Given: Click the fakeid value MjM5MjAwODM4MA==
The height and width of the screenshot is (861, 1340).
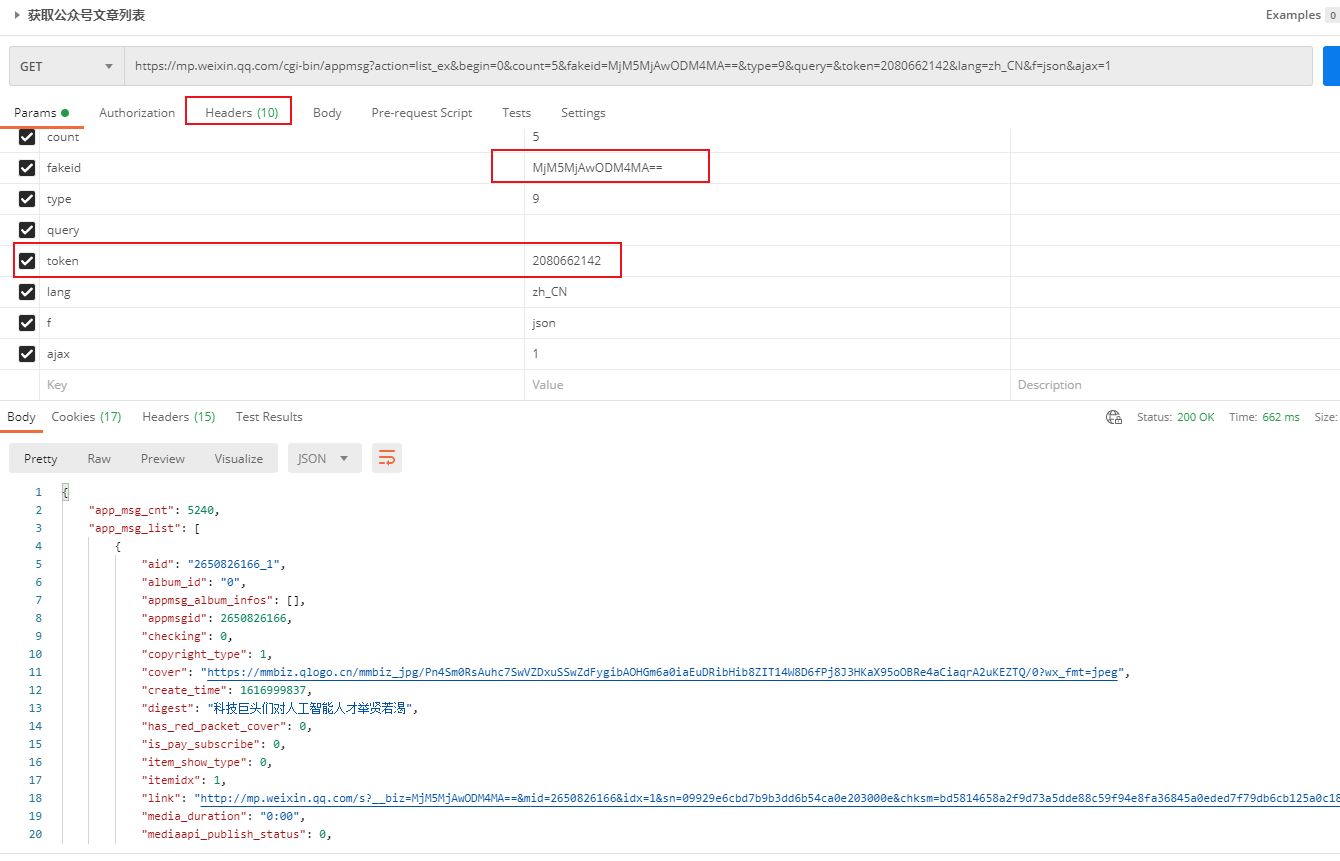Looking at the screenshot, I should (x=597, y=168).
